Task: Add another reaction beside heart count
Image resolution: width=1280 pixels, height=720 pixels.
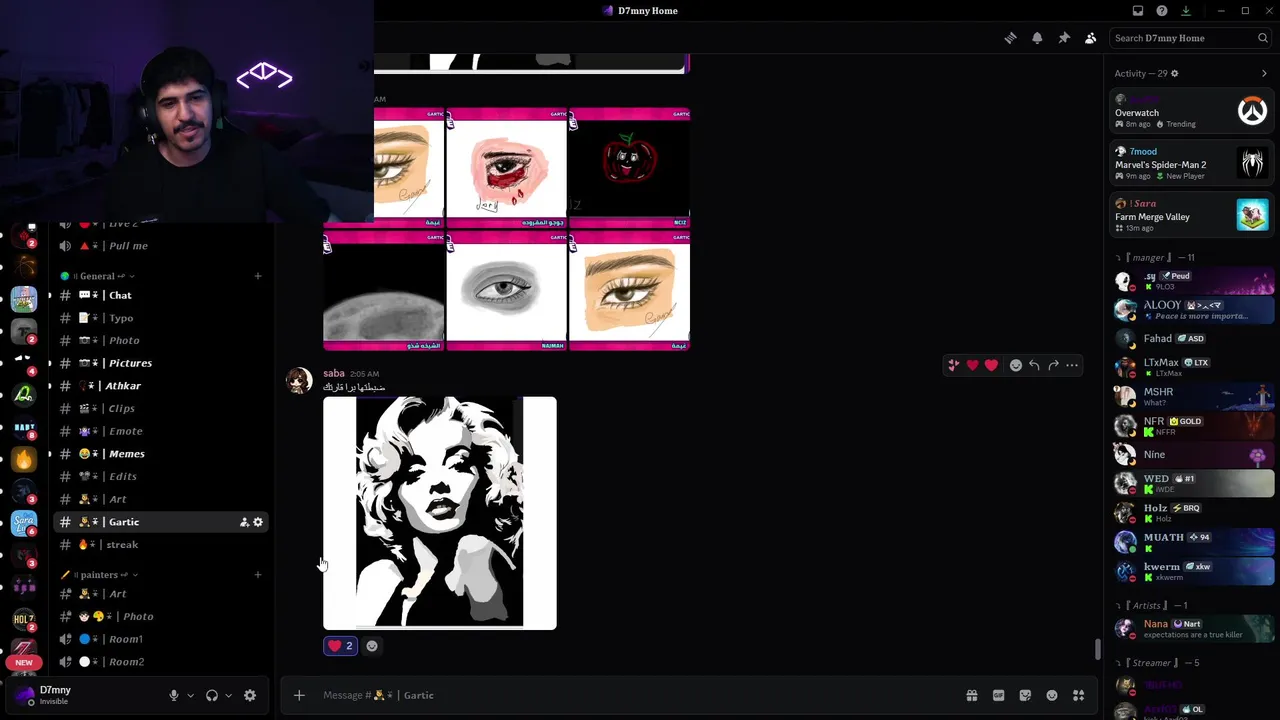Action: pyautogui.click(x=372, y=646)
